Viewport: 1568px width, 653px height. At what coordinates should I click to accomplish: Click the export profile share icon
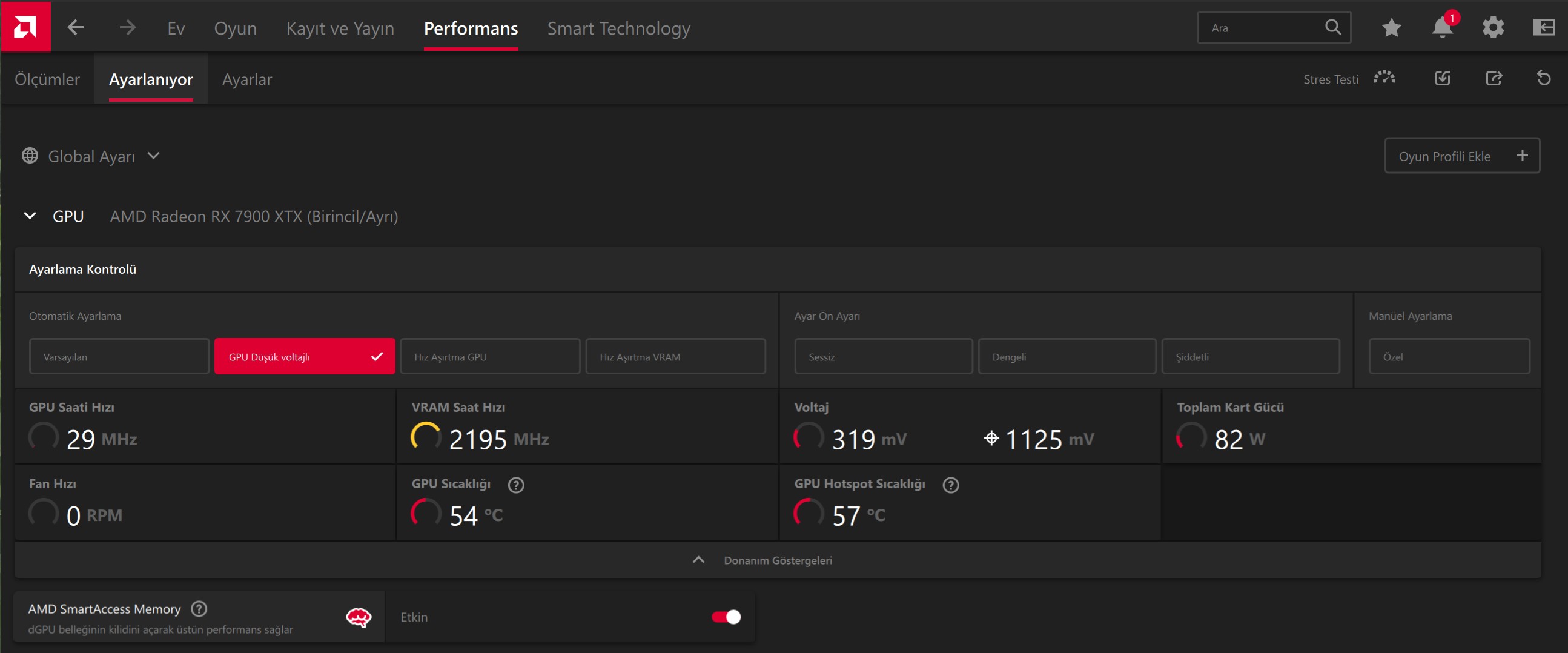click(x=1493, y=78)
